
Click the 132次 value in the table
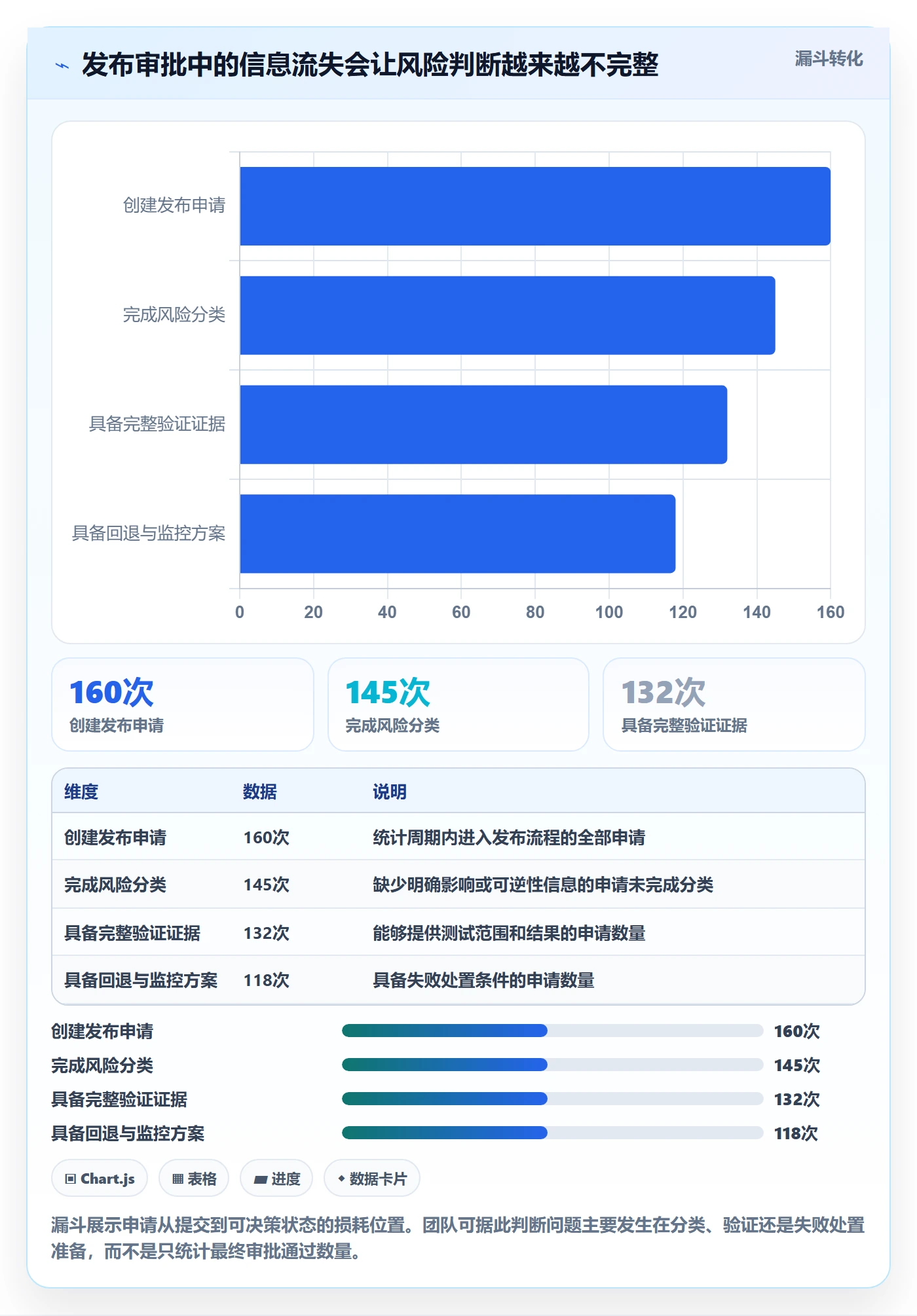point(267,933)
